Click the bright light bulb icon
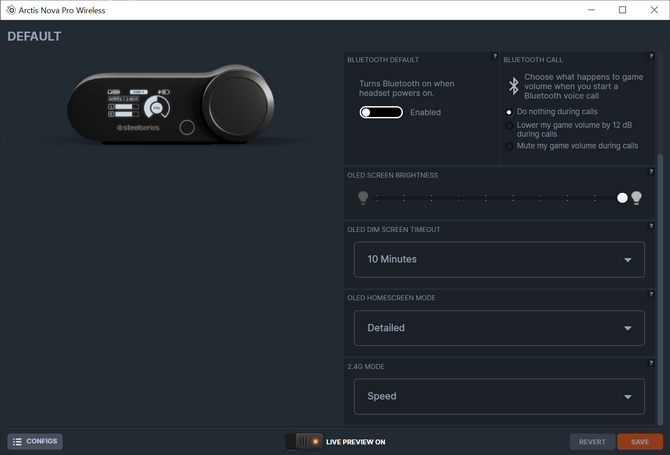This screenshot has width=670, height=455. point(636,198)
